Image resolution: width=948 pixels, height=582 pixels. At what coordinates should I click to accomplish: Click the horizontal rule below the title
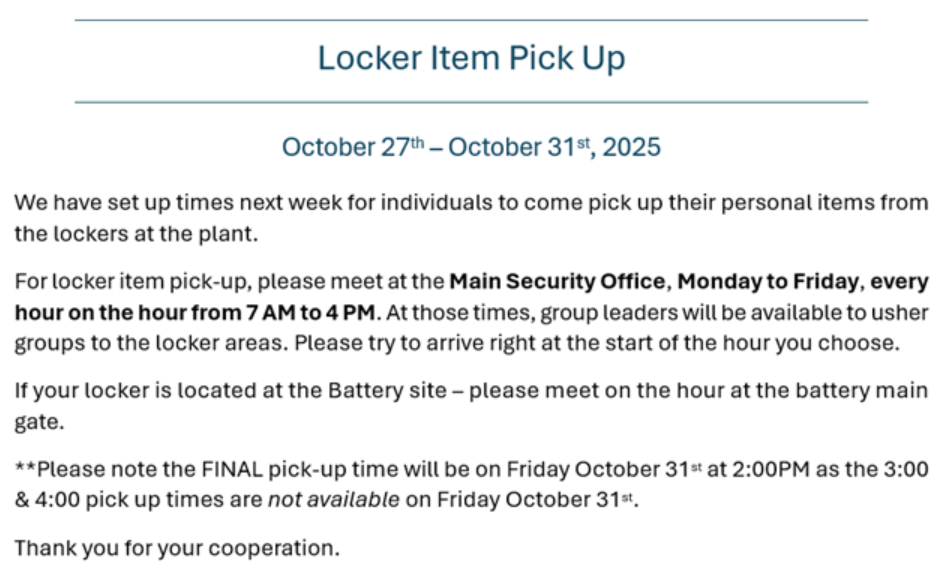tap(471, 102)
